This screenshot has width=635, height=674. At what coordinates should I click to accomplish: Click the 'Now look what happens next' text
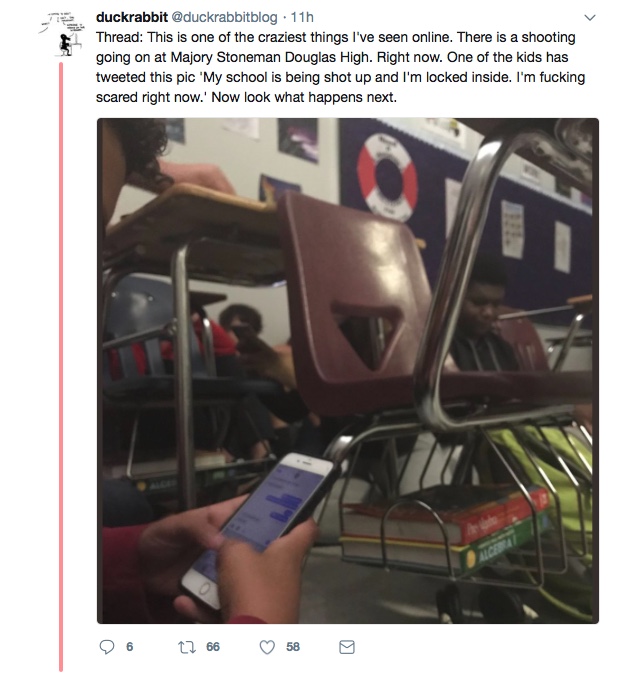click(304, 97)
